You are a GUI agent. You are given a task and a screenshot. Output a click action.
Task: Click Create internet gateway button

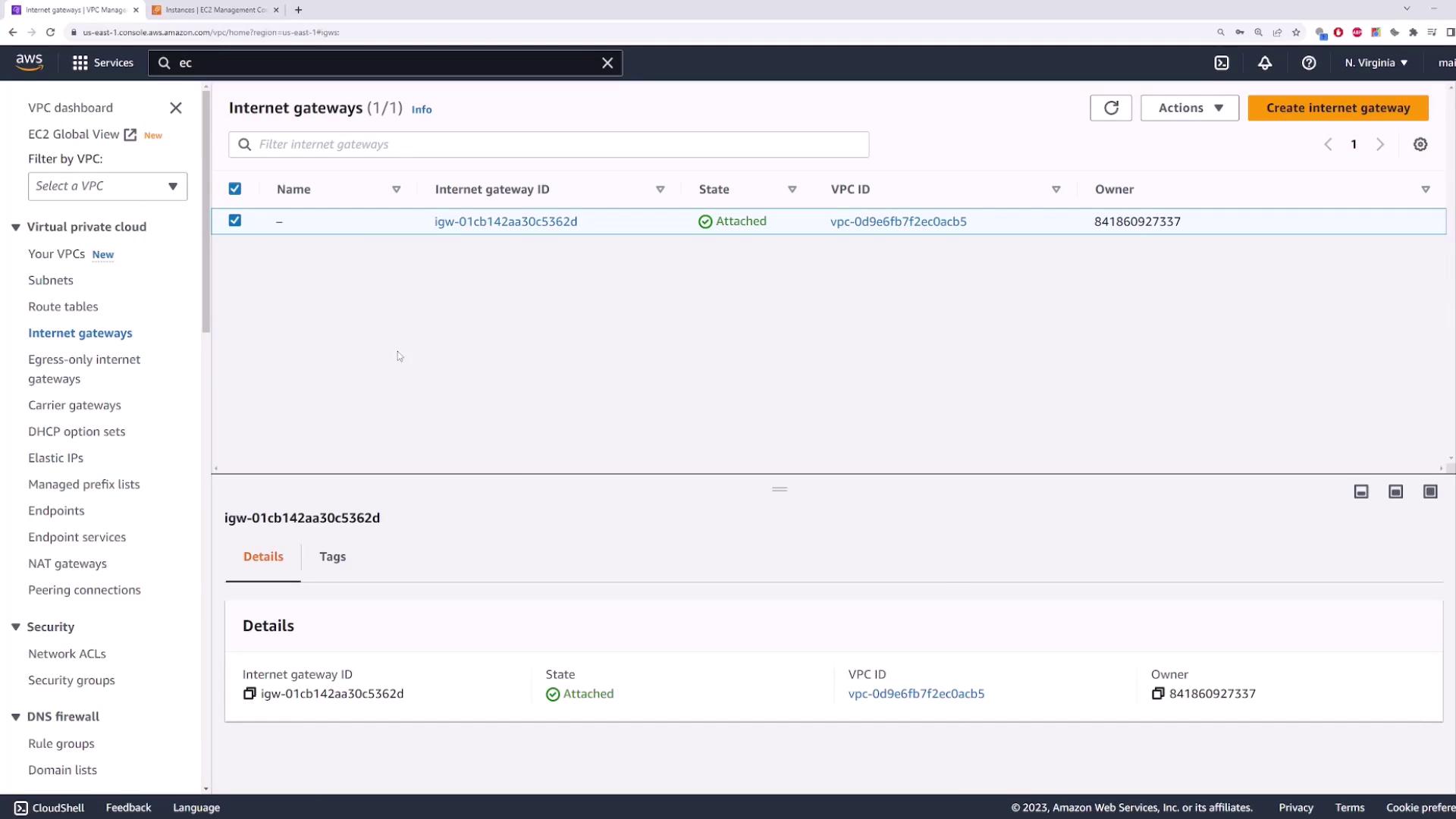click(x=1338, y=108)
